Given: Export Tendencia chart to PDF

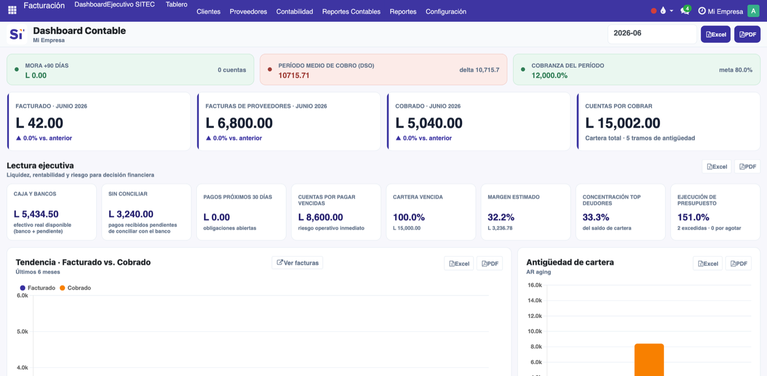Looking at the screenshot, I should pos(490,264).
